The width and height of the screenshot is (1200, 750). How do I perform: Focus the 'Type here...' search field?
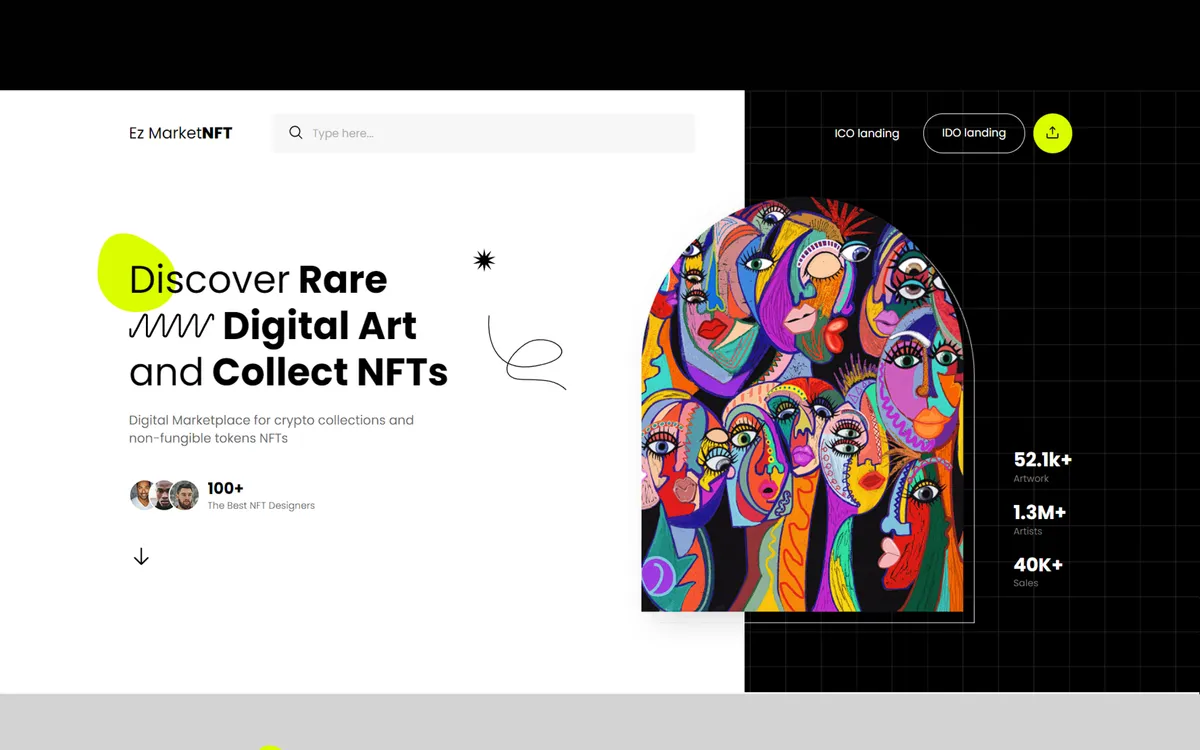pyautogui.click(x=484, y=133)
